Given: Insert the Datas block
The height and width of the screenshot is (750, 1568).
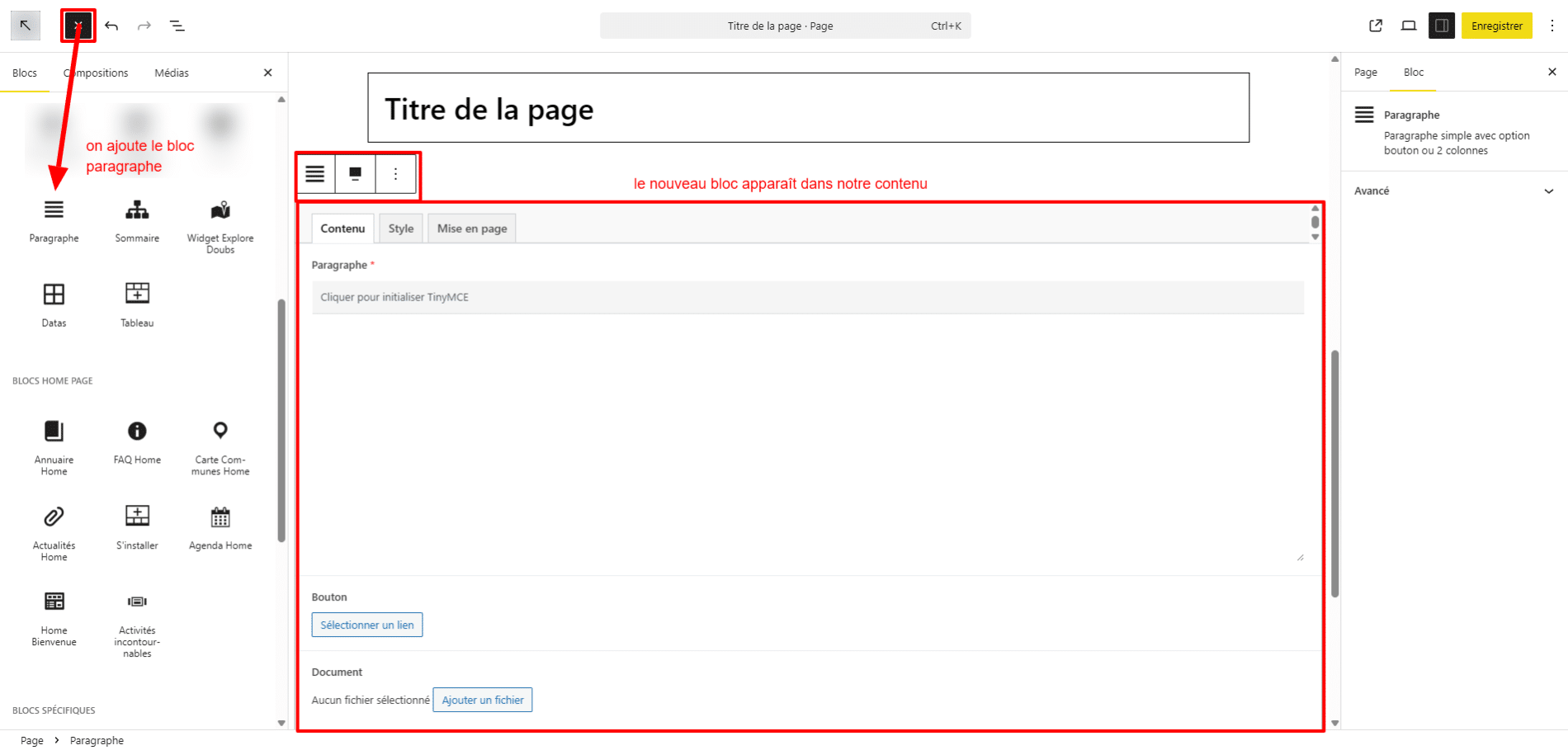Looking at the screenshot, I should (54, 304).
